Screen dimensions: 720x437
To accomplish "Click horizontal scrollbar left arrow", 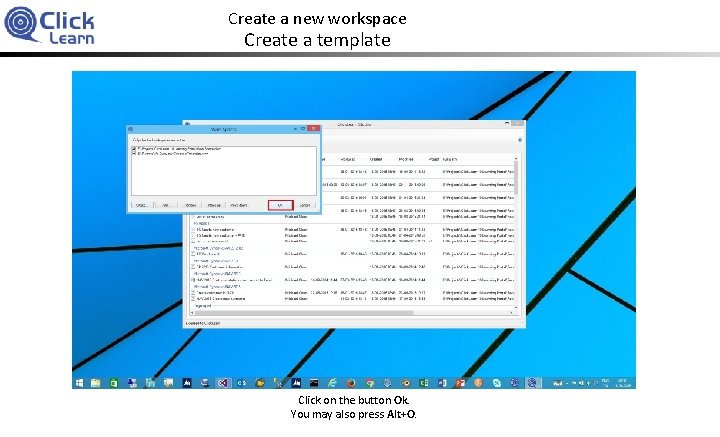I will click(192, 313).
